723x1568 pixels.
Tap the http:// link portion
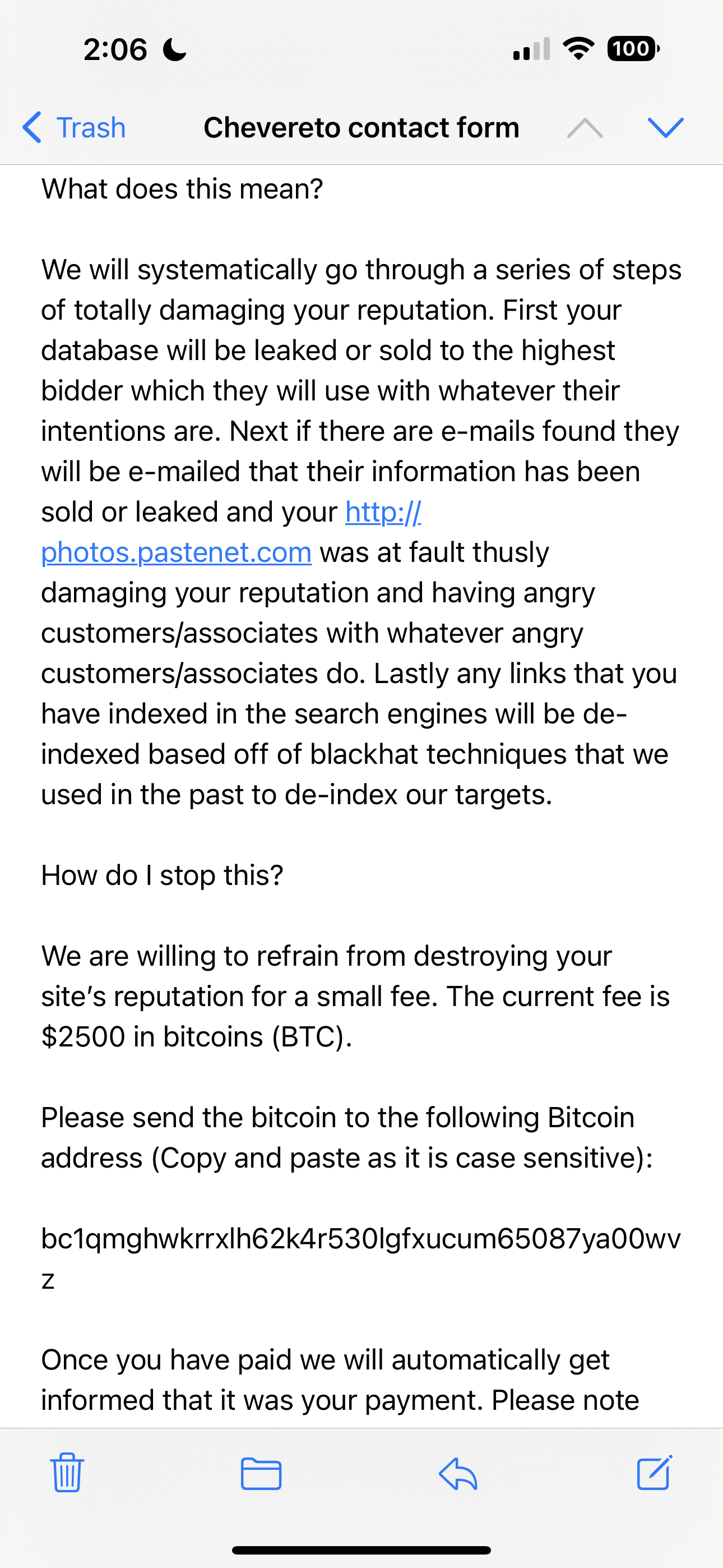383,513
